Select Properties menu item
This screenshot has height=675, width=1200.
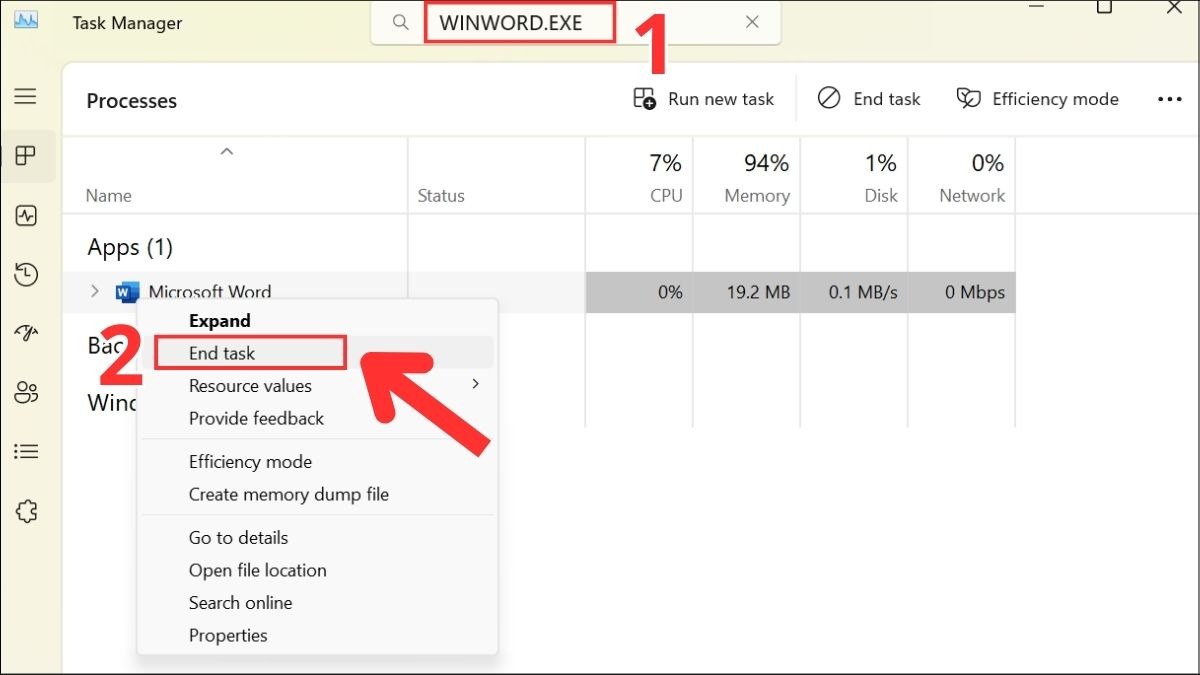[x=318, y=635]
